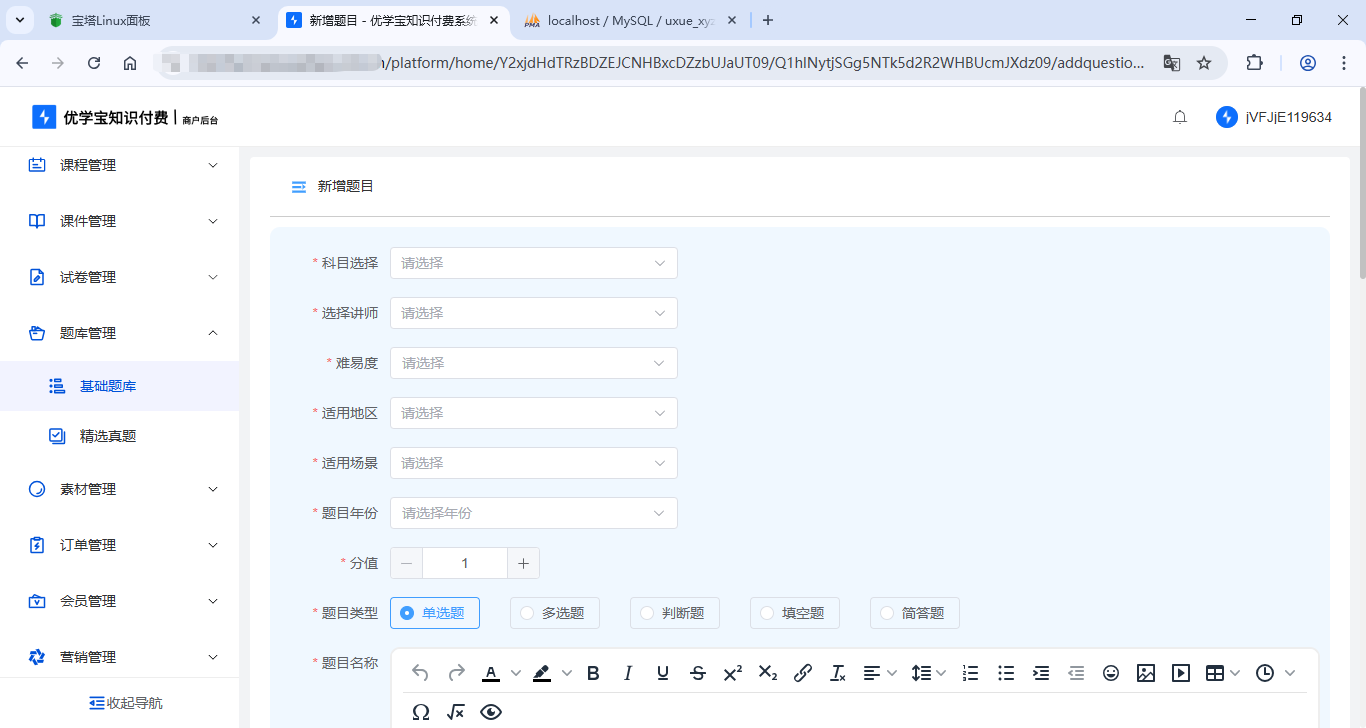The width and height of the screenshot is (1366, 728).
Task: Open the emoji picker in the editor
Action: tap(1111, 673)
